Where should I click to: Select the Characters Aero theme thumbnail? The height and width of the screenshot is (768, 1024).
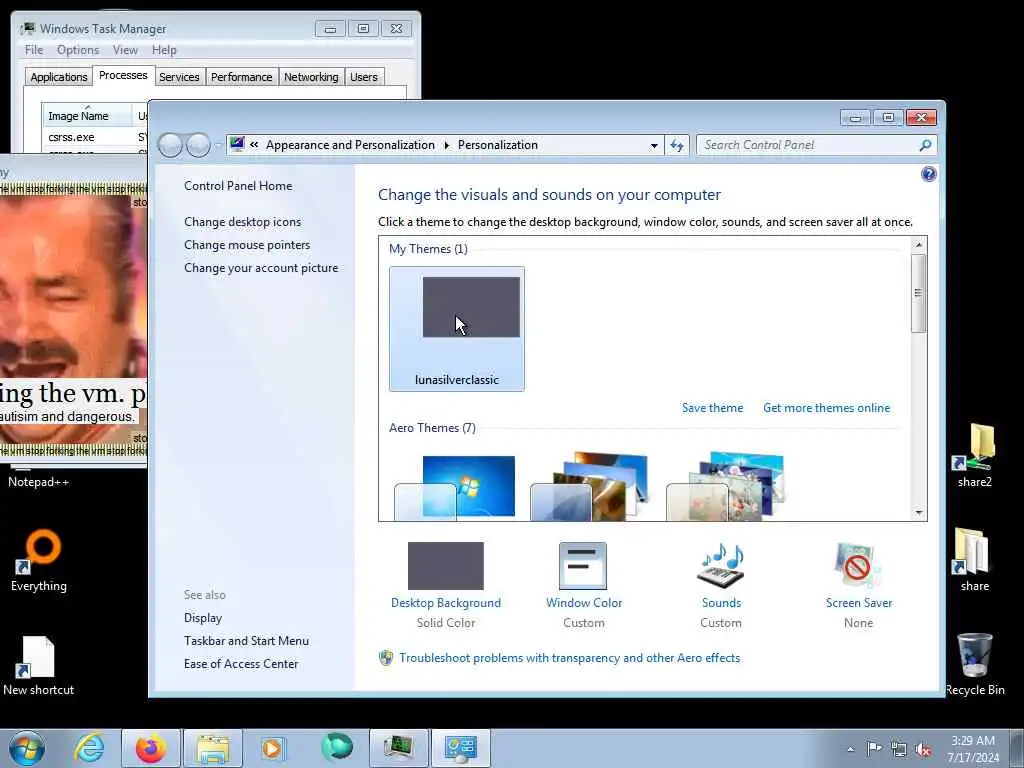pyautogui.click(x=727, y=487)
